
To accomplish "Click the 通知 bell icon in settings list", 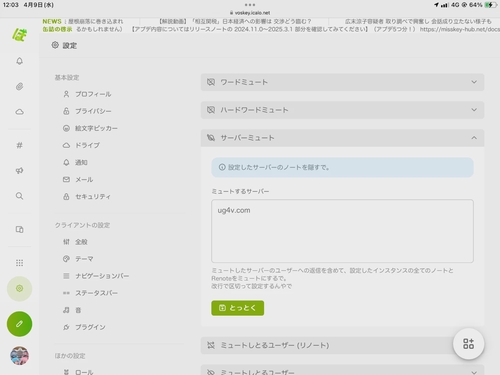I will [66, 163].
